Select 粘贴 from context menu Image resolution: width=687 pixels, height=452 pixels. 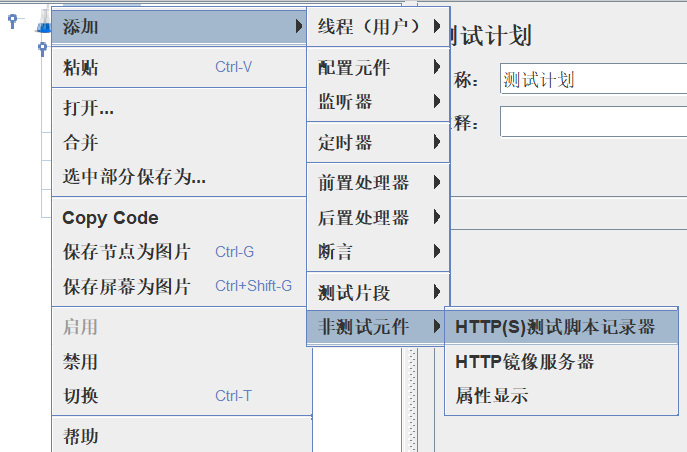[179, 67]
